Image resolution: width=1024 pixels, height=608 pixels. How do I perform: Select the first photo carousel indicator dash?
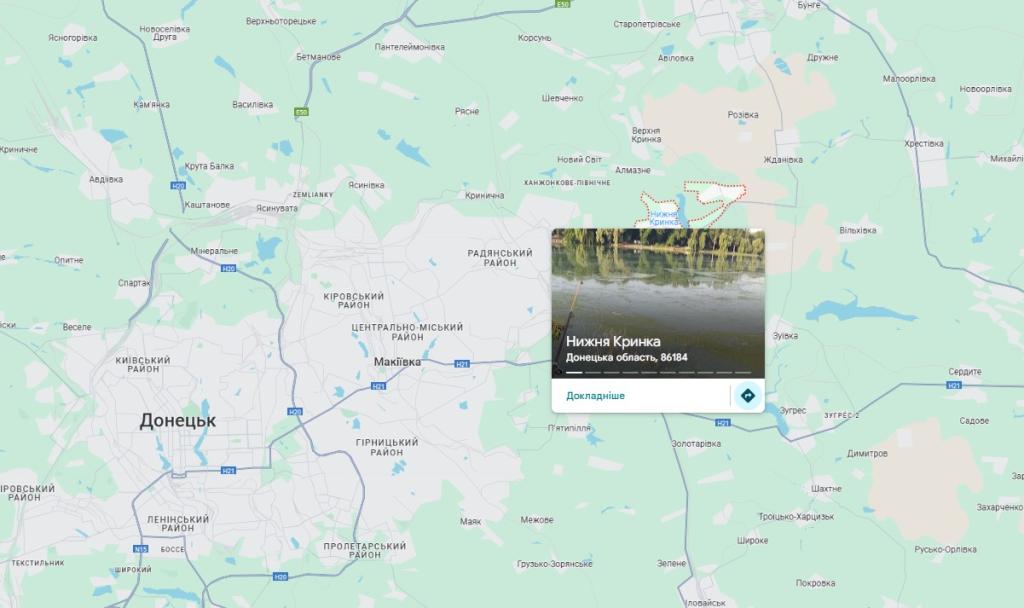pyautogui.click(x=574, y=373)
